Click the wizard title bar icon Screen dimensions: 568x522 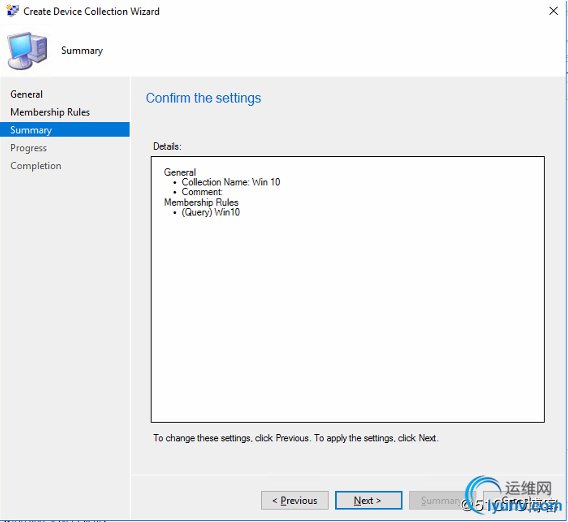[x=12, y=11]
